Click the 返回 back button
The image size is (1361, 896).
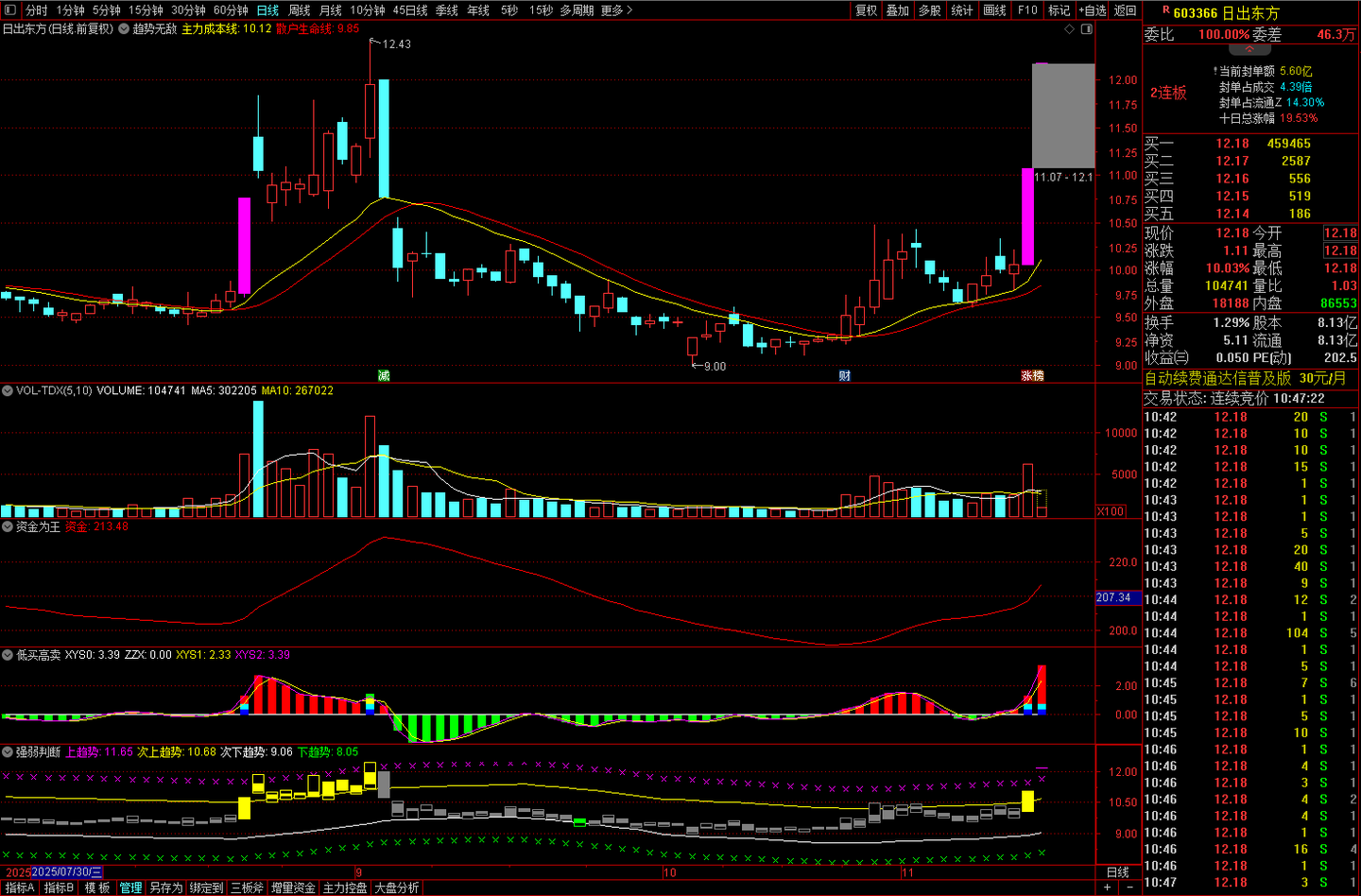click(x=1125, y=10)
